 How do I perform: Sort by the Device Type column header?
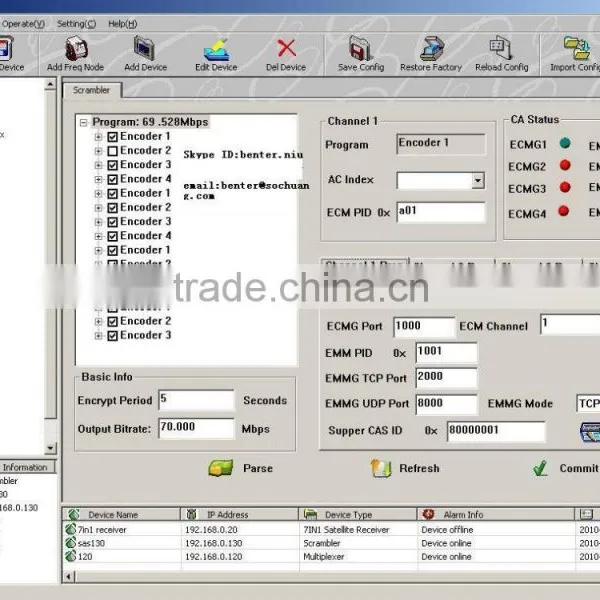pyautogui.click(x=358, y=514)
